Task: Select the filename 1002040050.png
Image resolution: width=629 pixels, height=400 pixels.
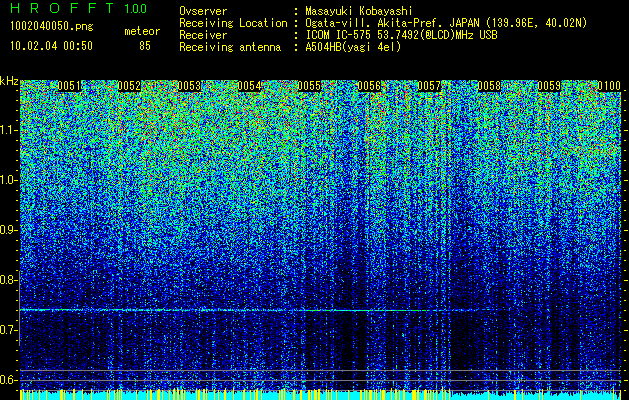Action: [x=51, y=26]
